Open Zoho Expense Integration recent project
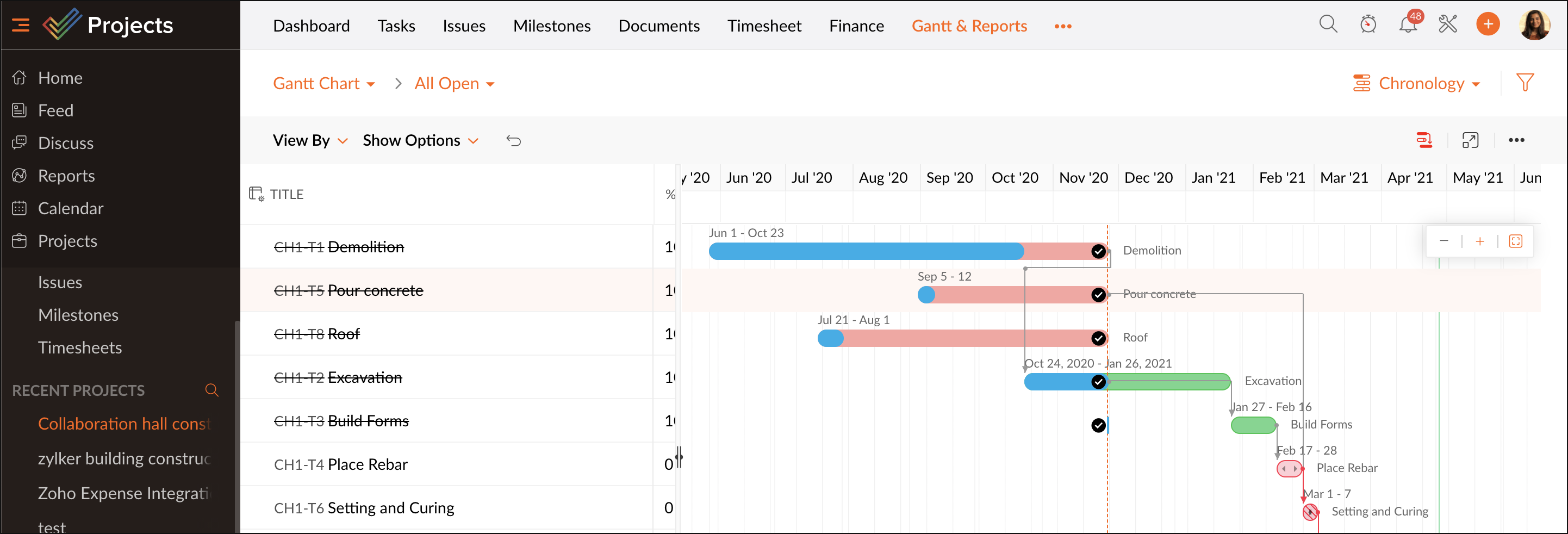The image size is (1568, 534). click(124, 493)
